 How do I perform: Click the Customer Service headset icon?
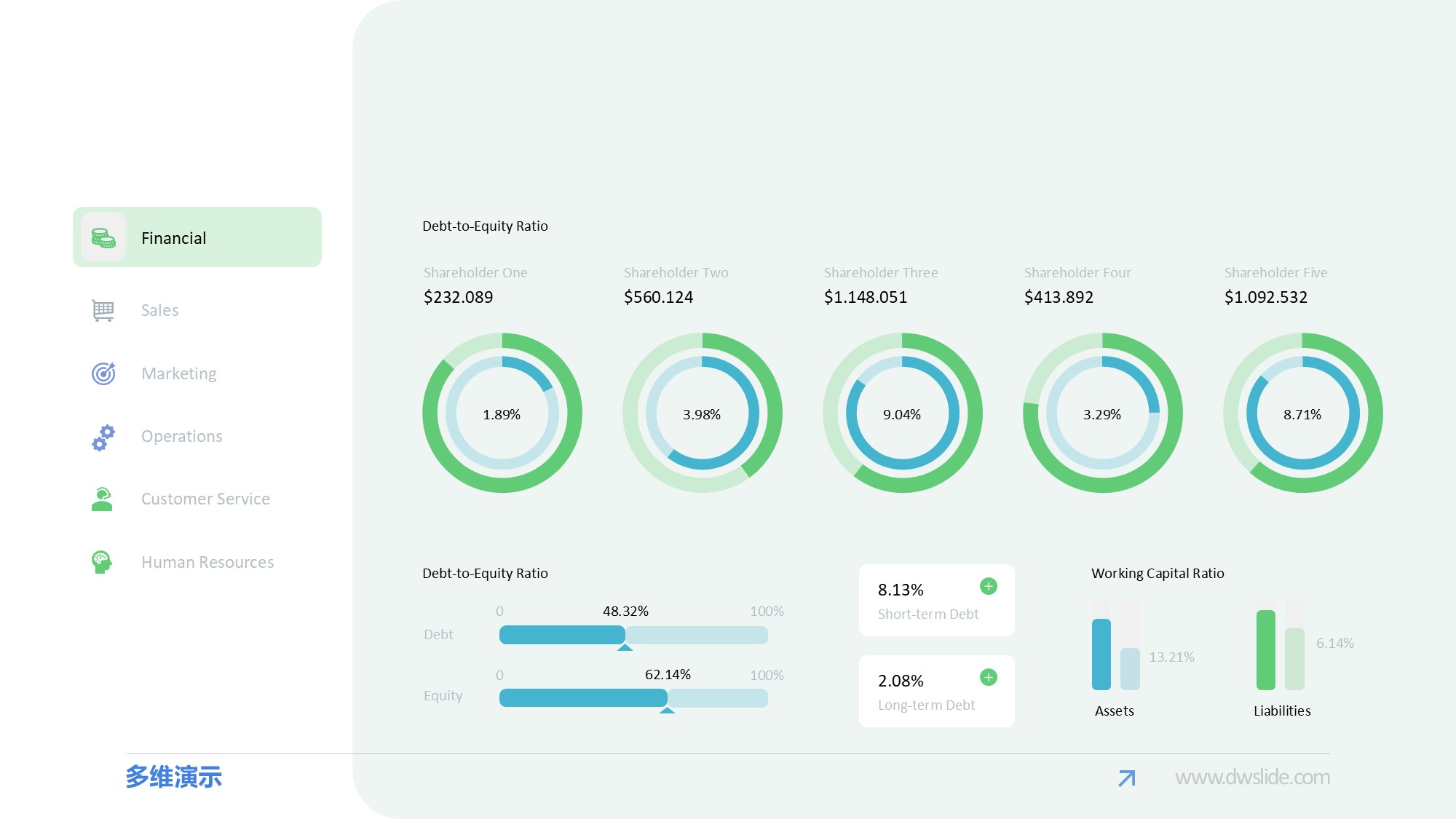102,499
